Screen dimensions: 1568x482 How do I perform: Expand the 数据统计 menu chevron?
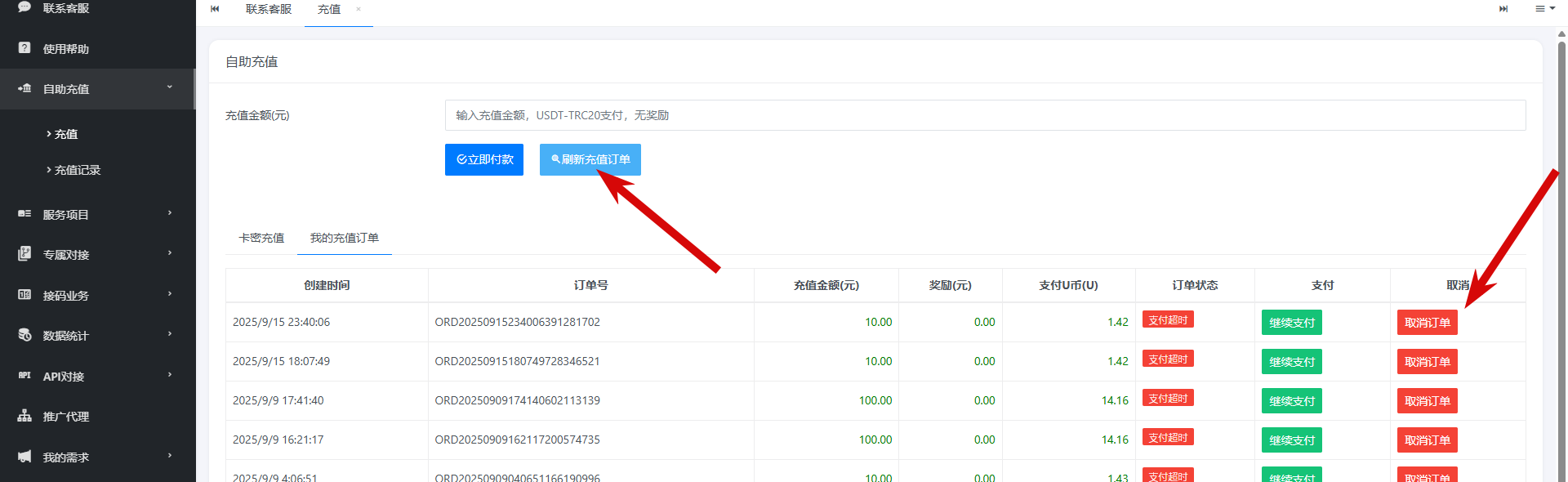(170, 334)
